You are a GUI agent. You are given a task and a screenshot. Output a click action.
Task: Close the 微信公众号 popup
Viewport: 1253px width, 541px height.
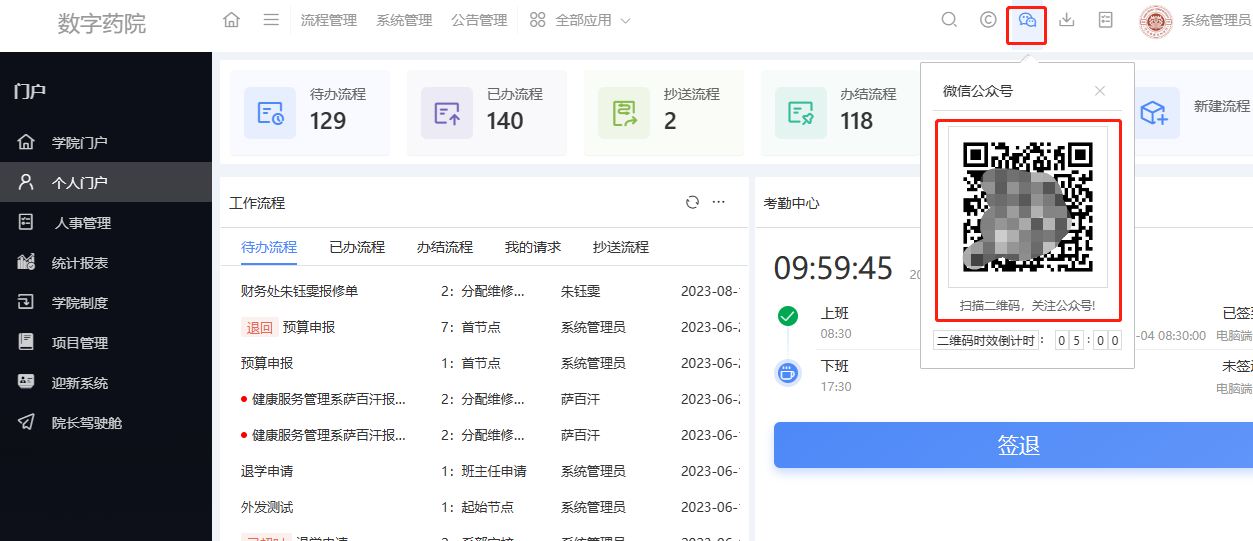point(1100,91)
